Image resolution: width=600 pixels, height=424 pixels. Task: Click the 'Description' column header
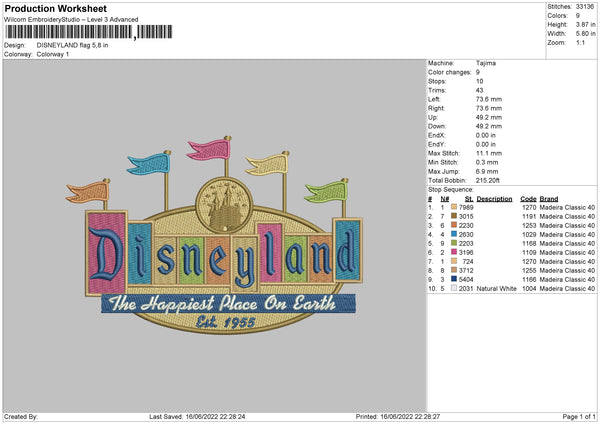point(494,199)
